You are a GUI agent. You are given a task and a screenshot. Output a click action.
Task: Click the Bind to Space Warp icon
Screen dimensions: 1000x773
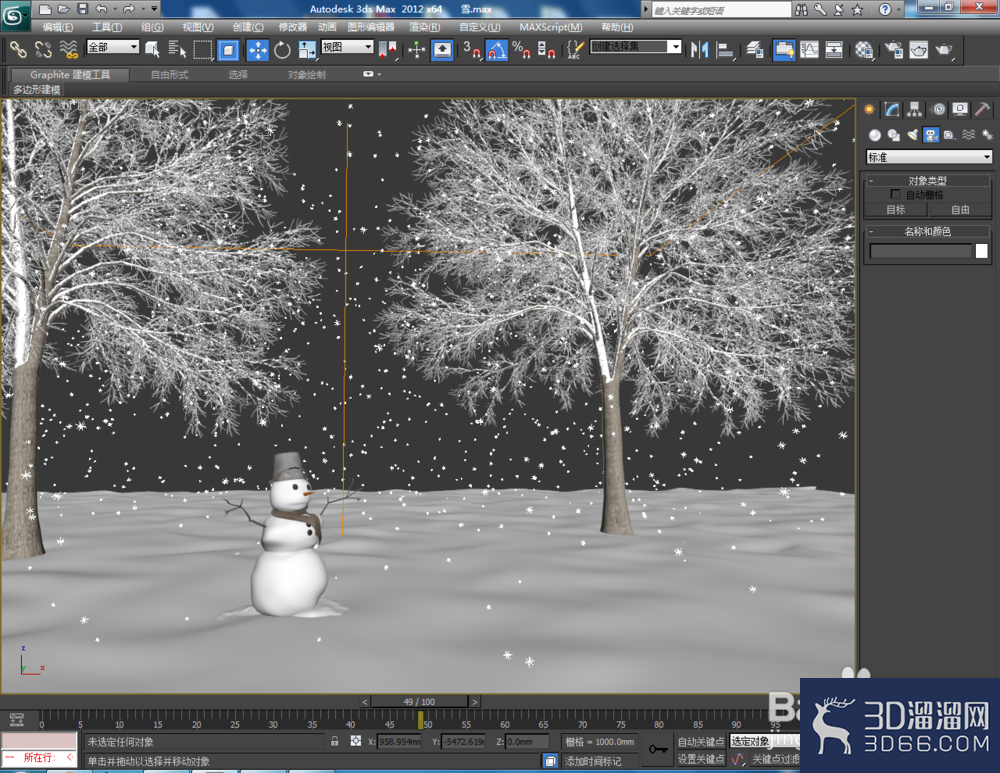(x=69, y=49)
